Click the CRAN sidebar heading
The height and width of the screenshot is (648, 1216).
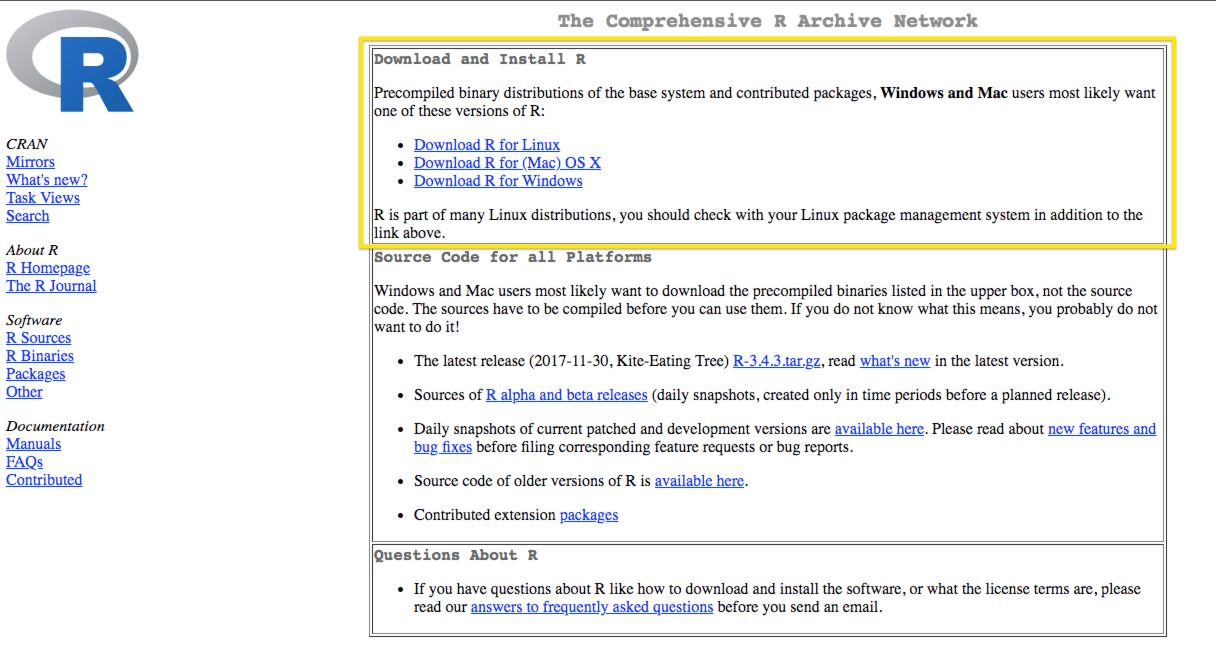pos(27,144)
